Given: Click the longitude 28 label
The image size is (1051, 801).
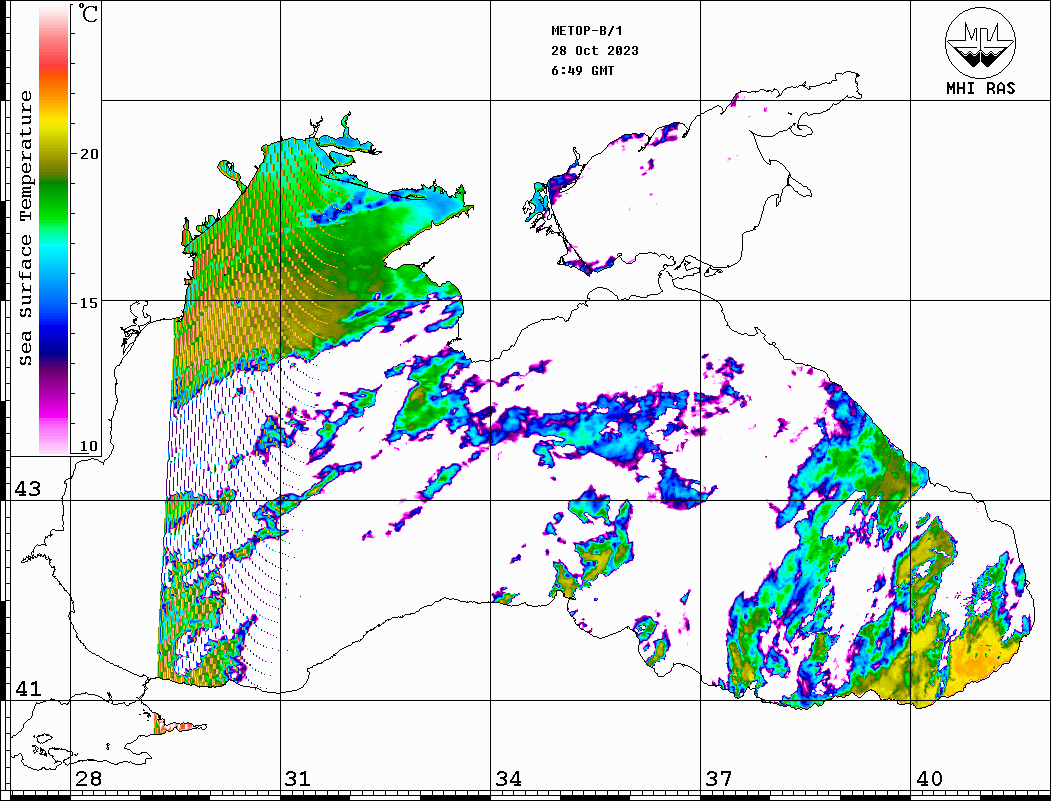Looking at the screenshot, I should (x=88, y=779).
